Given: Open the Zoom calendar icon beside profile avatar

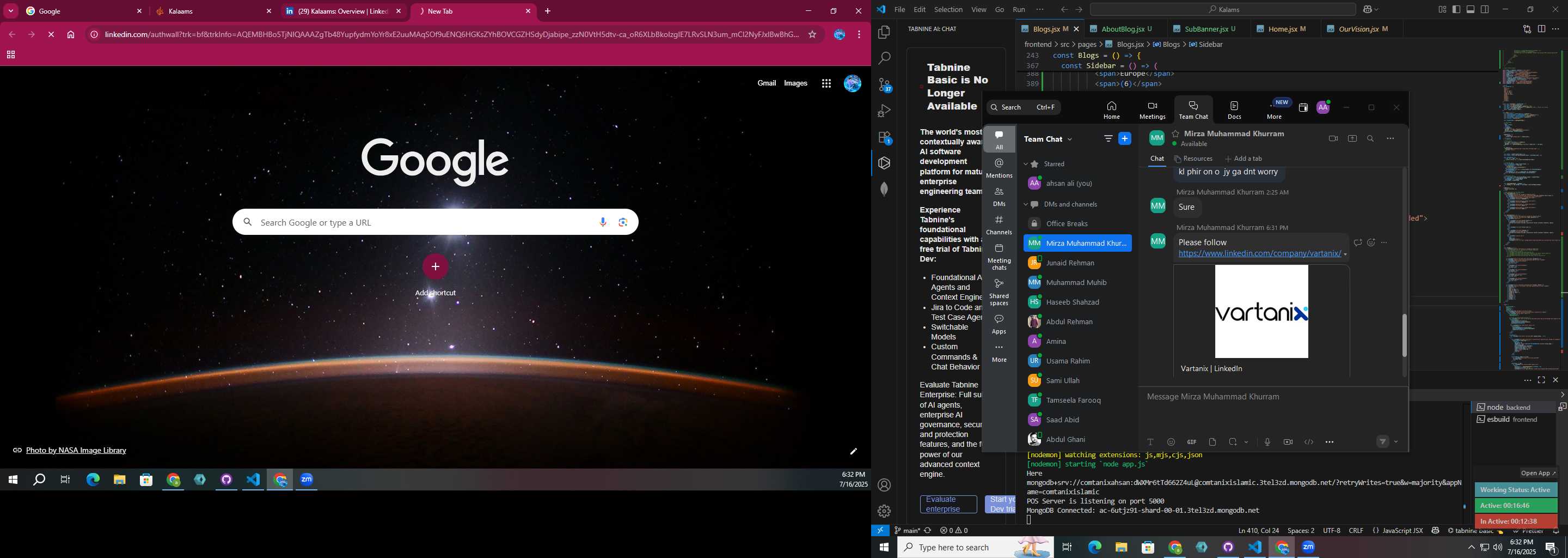Looking at the screenshot, I should point(1303,108).
